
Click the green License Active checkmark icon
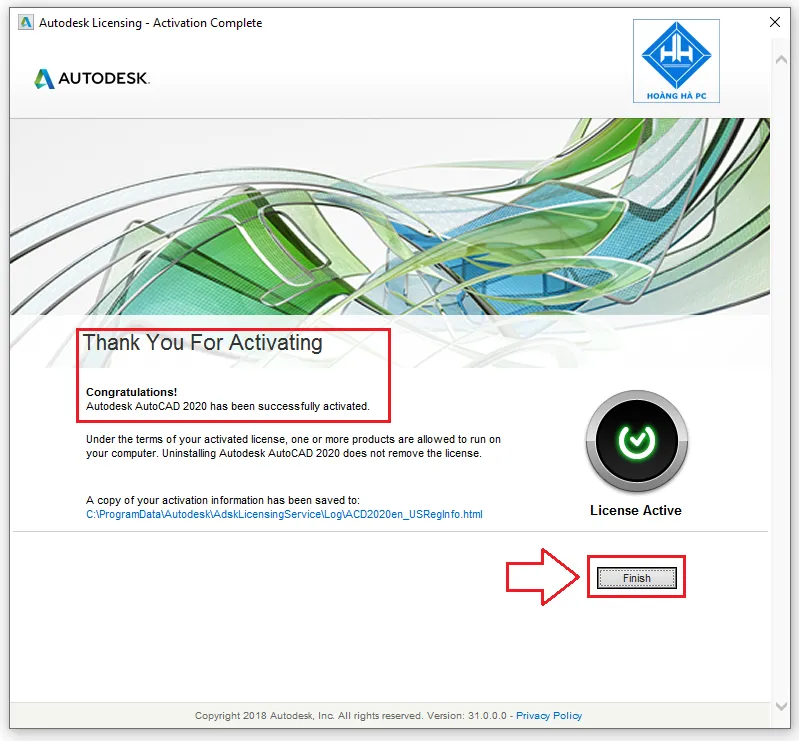[636, 440]
